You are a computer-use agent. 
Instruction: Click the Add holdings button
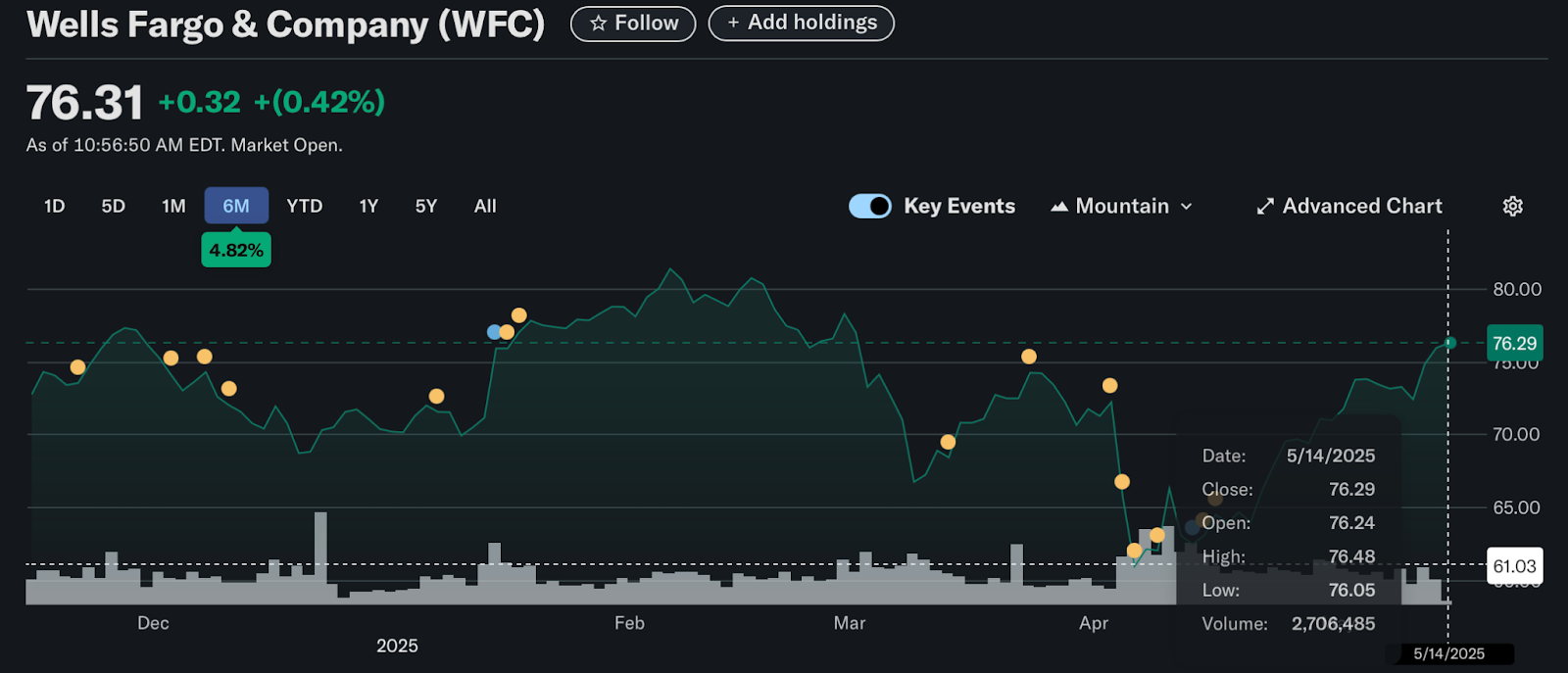click(802, 23)
